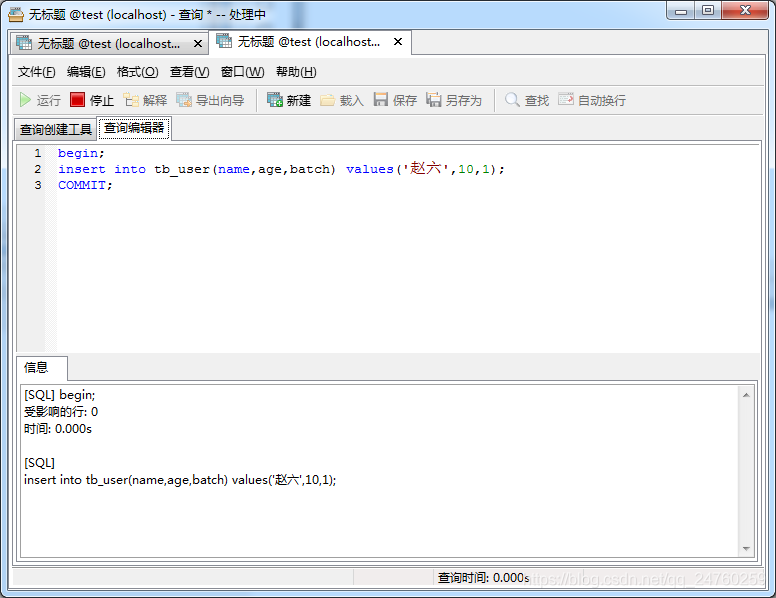Open the Find (查找) magnifier tool
Image resolution: width=776 pixels, height=598 pixels.
click(512, 100)
